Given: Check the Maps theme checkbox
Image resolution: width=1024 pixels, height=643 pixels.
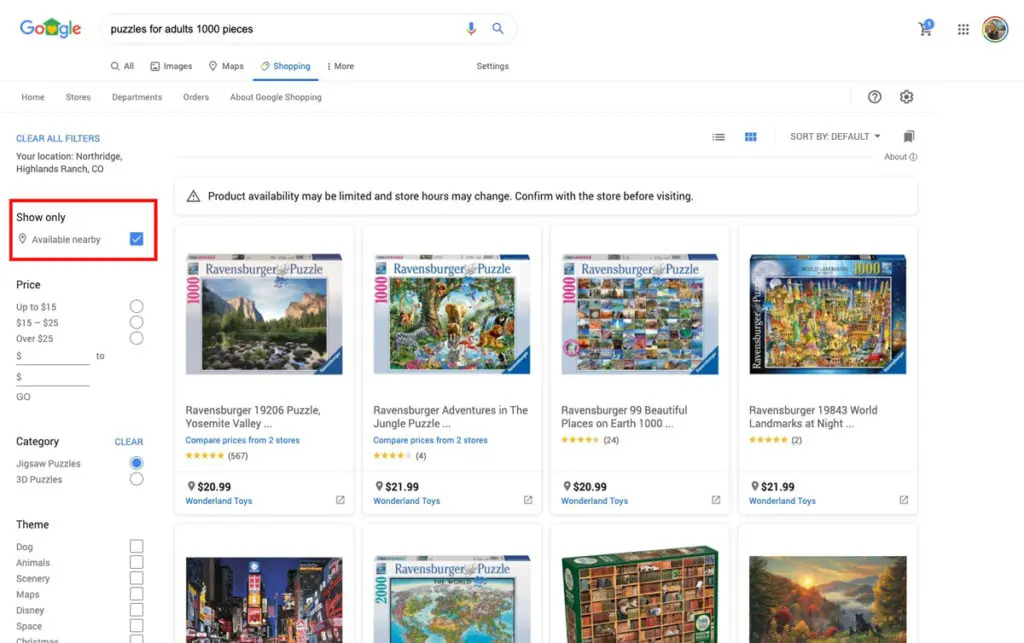Looking at the screenshot, I should [136, 594].
